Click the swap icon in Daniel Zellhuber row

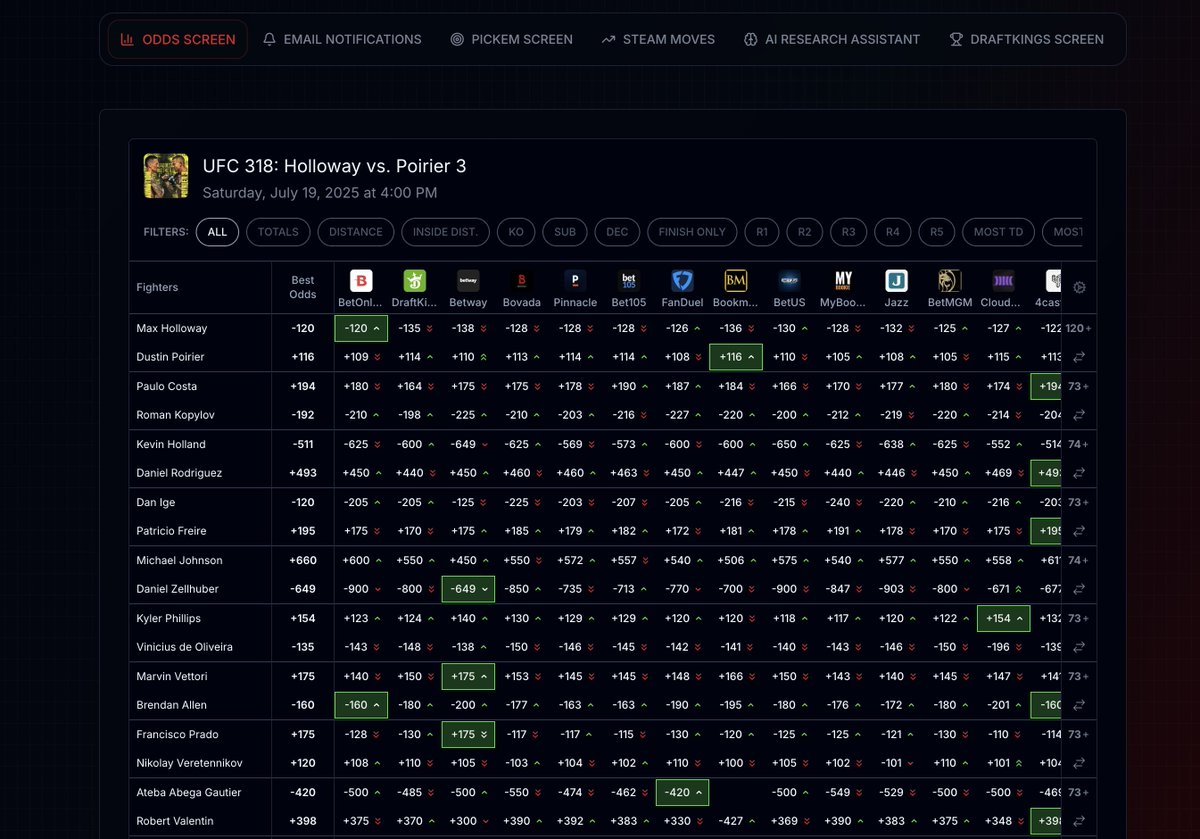tap(1079, 589)
